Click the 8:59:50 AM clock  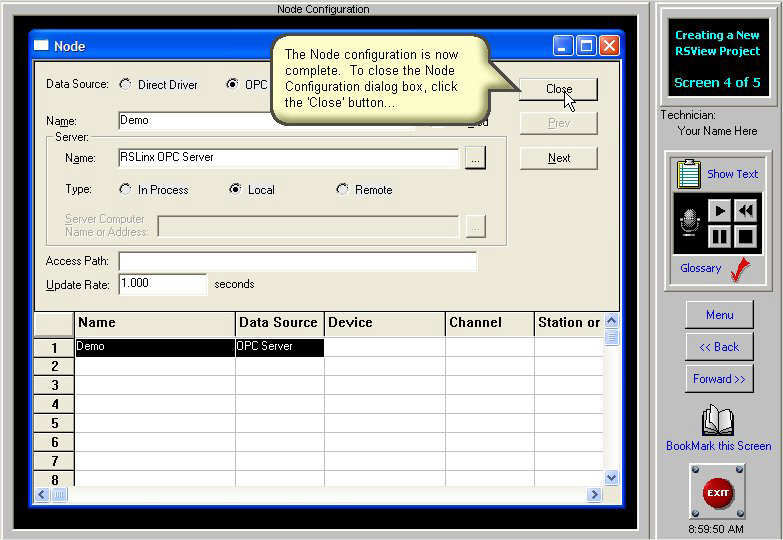click(716, 529)
